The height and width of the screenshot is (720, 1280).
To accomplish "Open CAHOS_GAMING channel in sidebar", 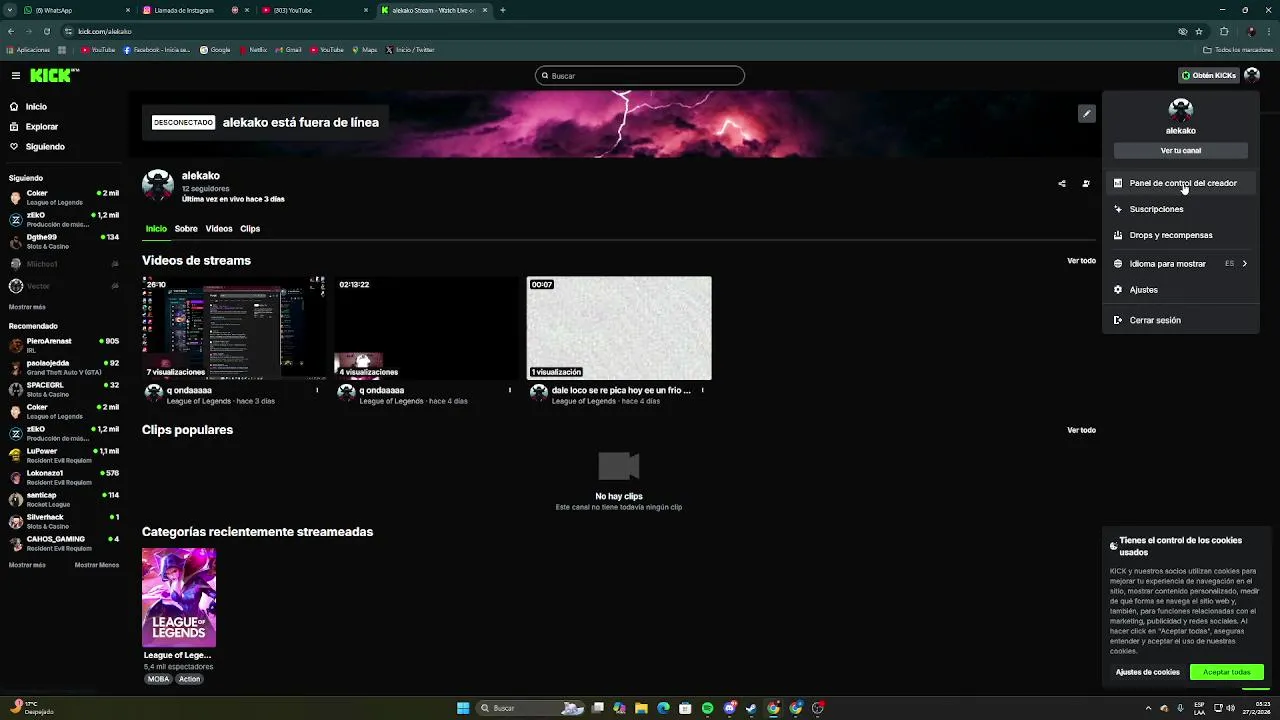I will pyautogui.click(x=64, y=543).
